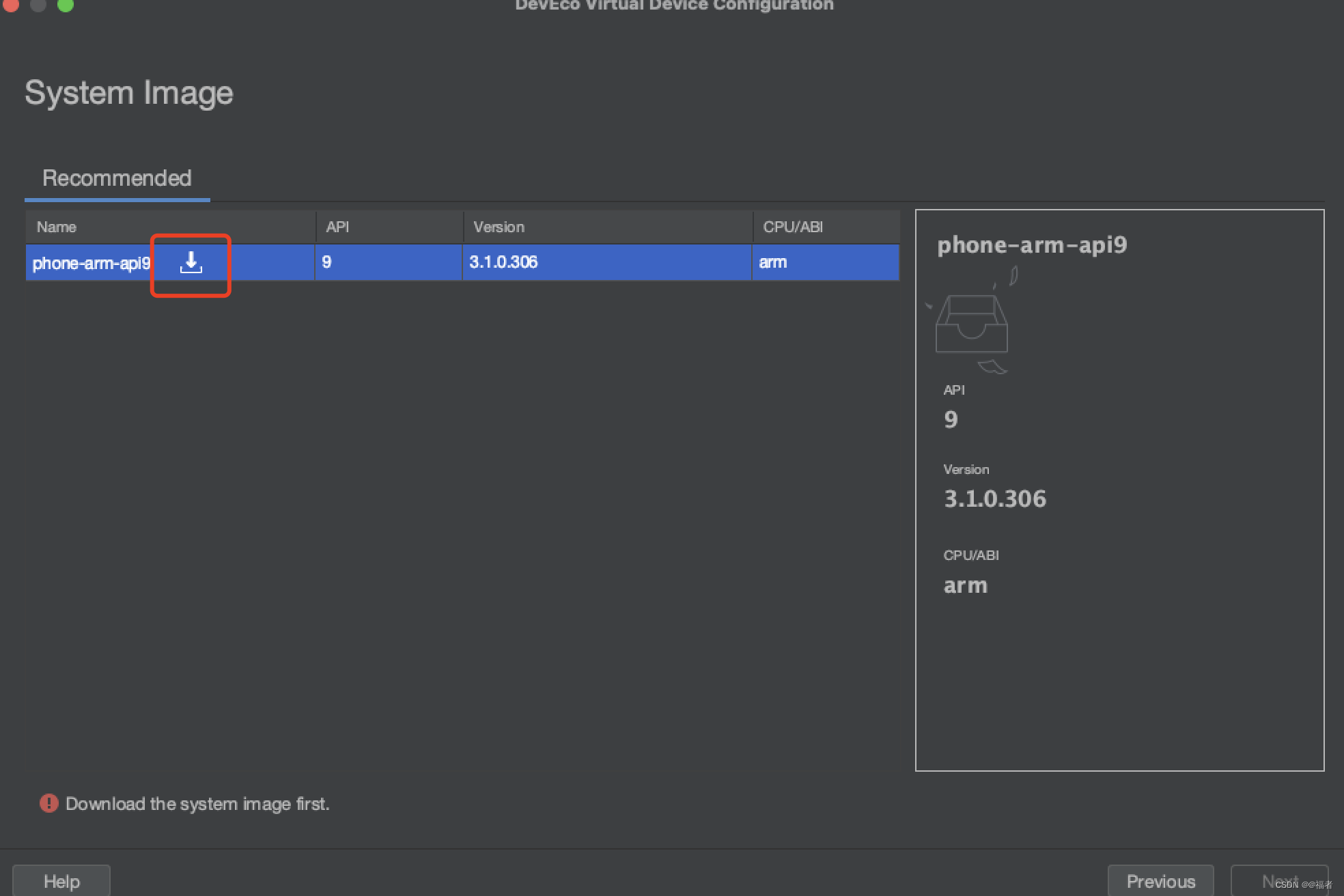Sort by the Version column header
Viewport: 1344px width, 896px height.
pyautogui.click(x=499, y=227)
